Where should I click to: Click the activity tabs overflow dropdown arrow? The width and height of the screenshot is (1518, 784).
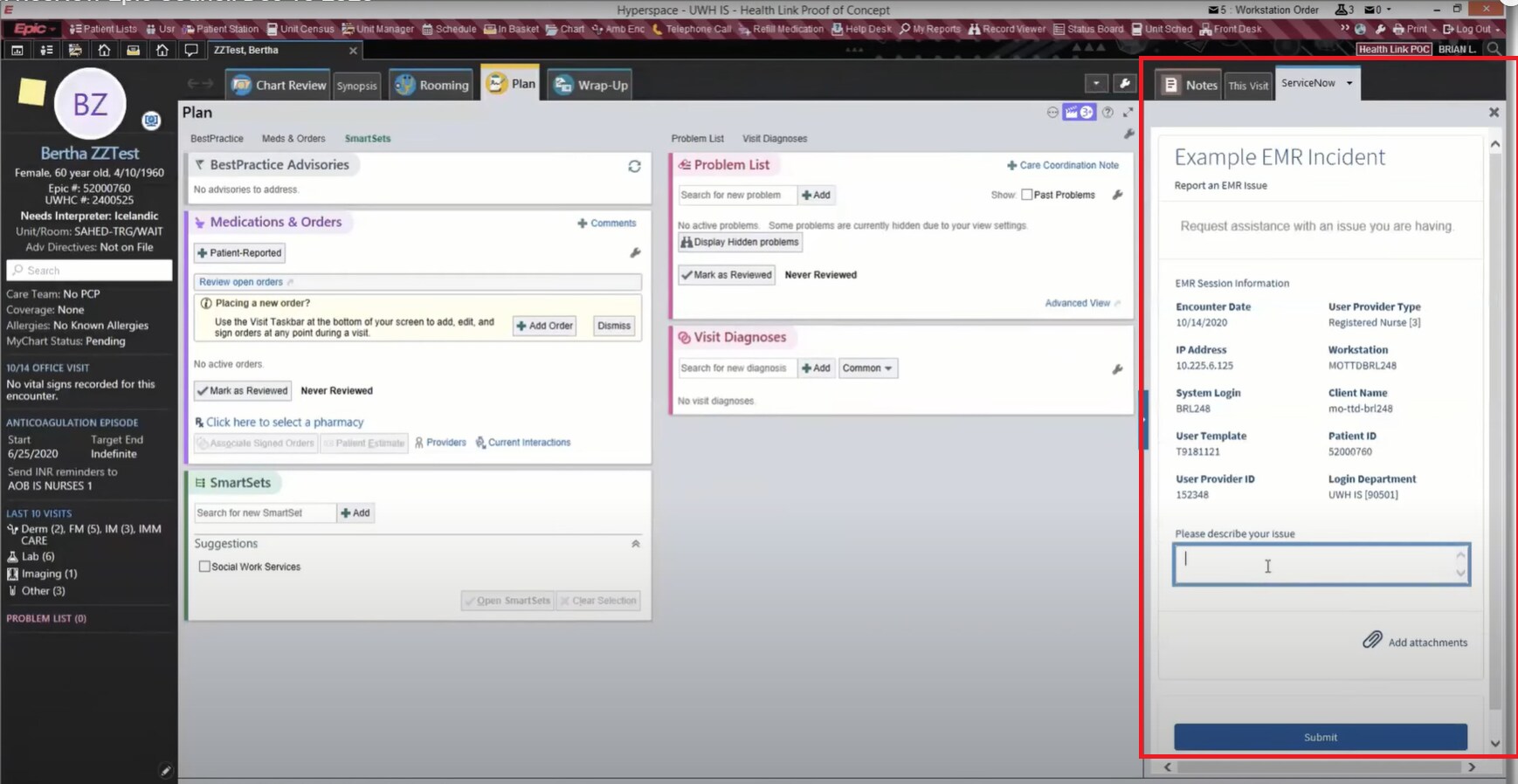click(x=1096, y=84)
